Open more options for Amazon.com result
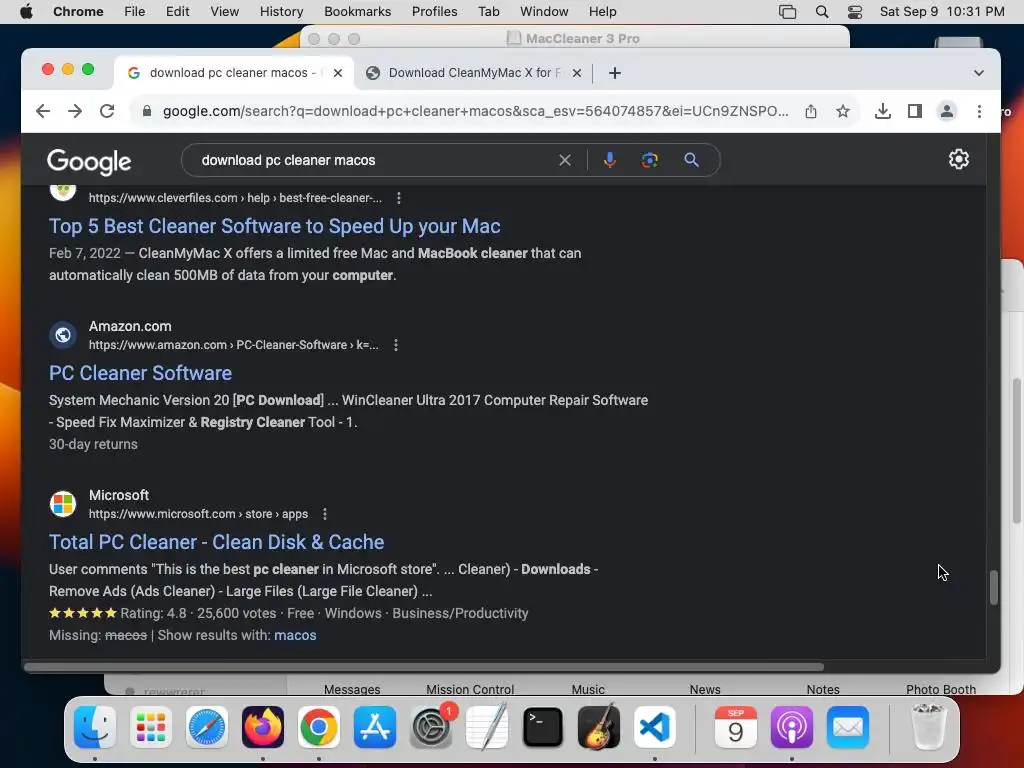The height and width of the screenshot is (768, 1024). point(396,345)
